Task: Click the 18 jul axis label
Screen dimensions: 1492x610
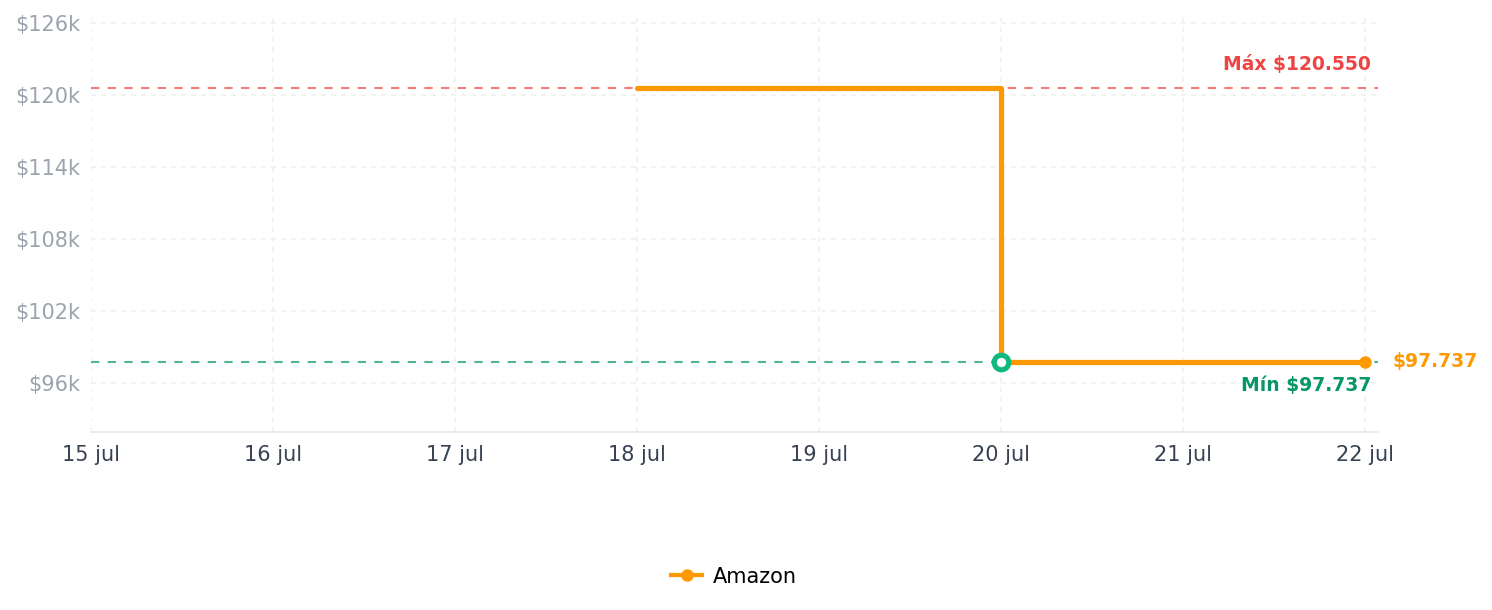Action: click(x=637, y=455)
